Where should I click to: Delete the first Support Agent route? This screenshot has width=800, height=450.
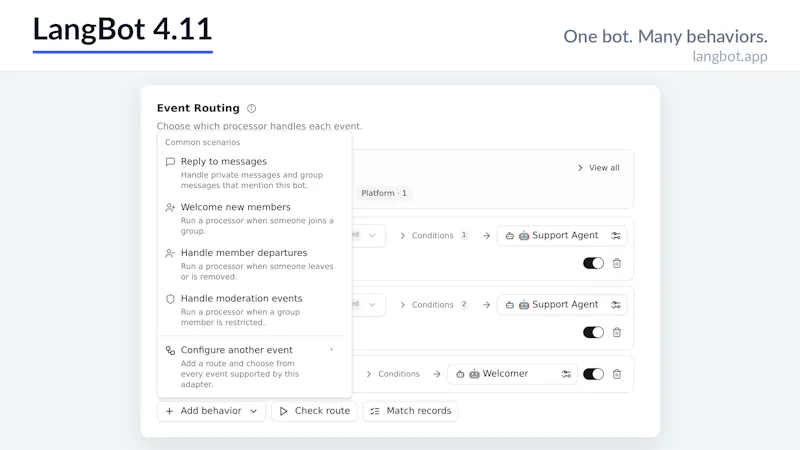click(617, 263)
